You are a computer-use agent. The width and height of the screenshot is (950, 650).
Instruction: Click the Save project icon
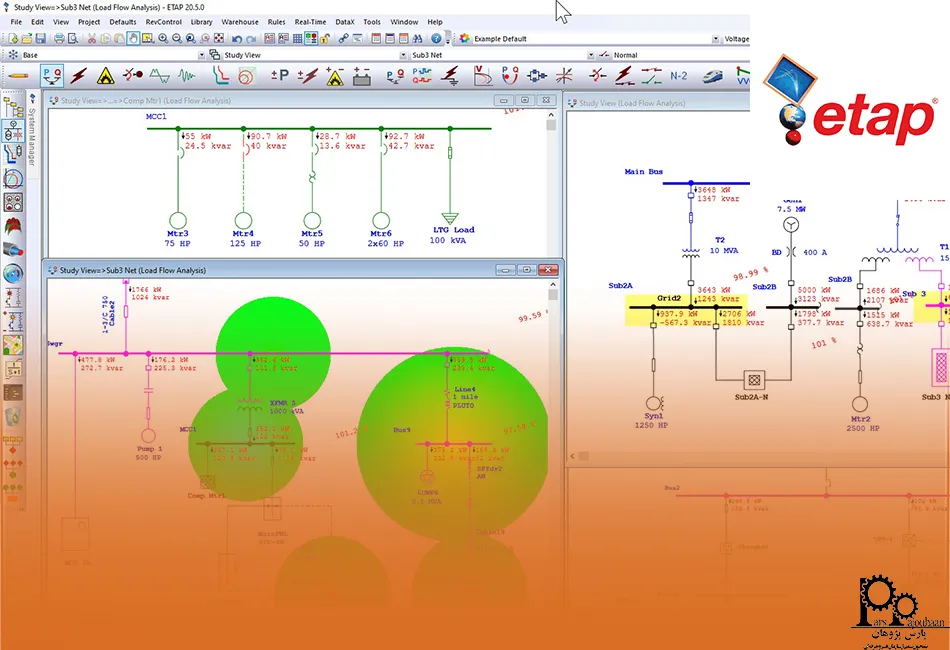pos(43,38)
